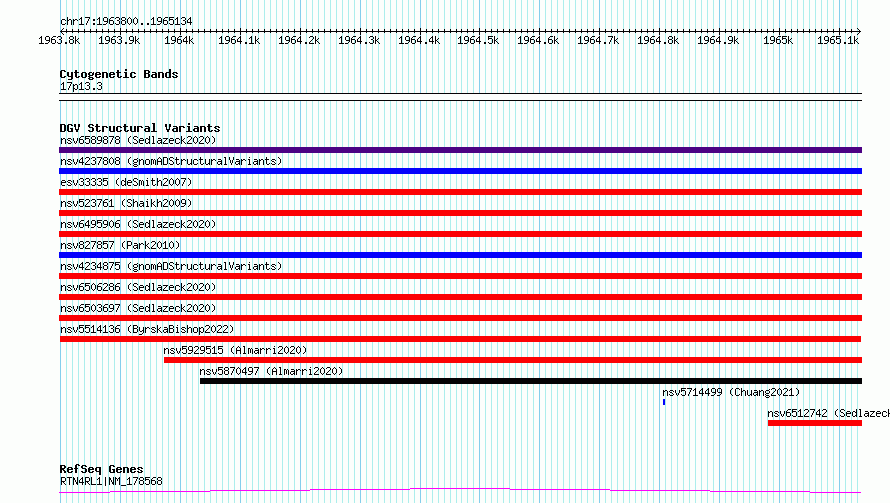The image size is (890, 503).
Task: Select red bar under nsv6506286 label
Action: (x=460, y=297)
